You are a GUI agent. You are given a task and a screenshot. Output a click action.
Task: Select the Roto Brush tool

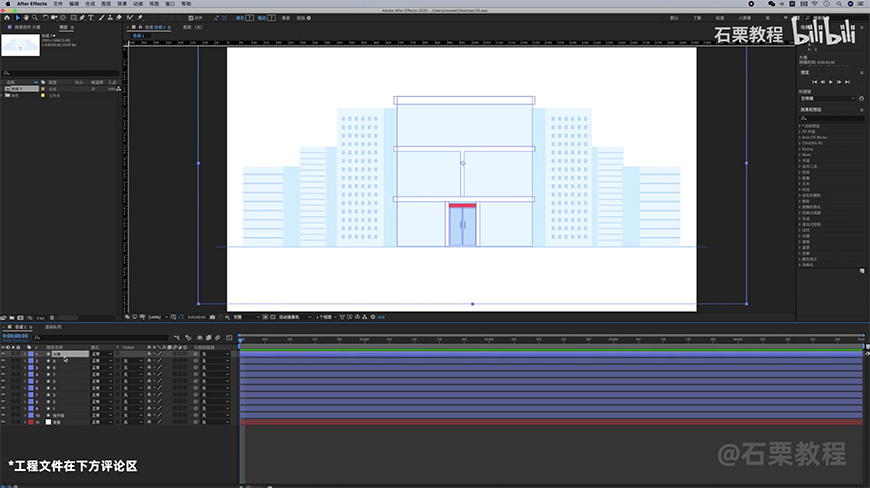click(x=129, y=18)
